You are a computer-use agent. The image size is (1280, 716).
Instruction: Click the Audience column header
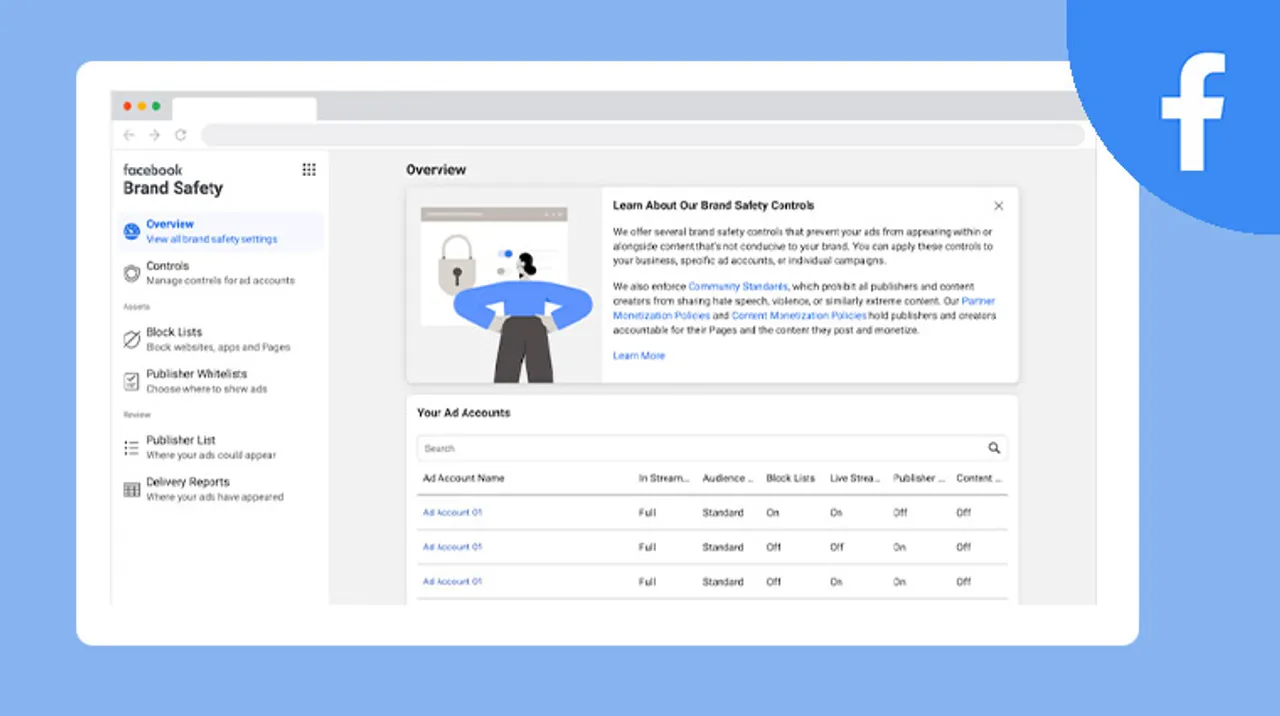point(728,479)
